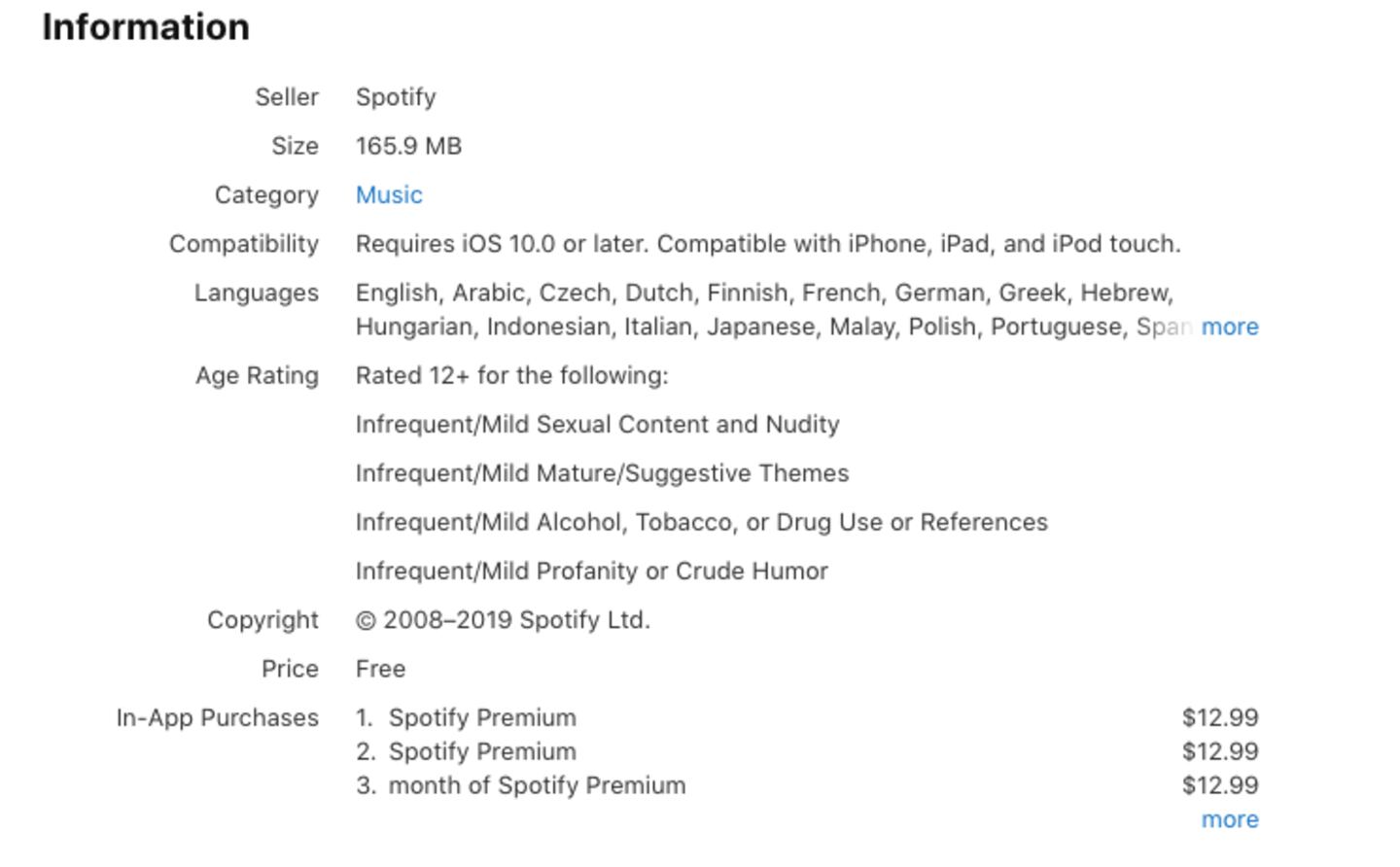Select the Sexual Content and Nudity line
Screen dimensions: 1400x867
pyautogui.click(x=597, y=425)
